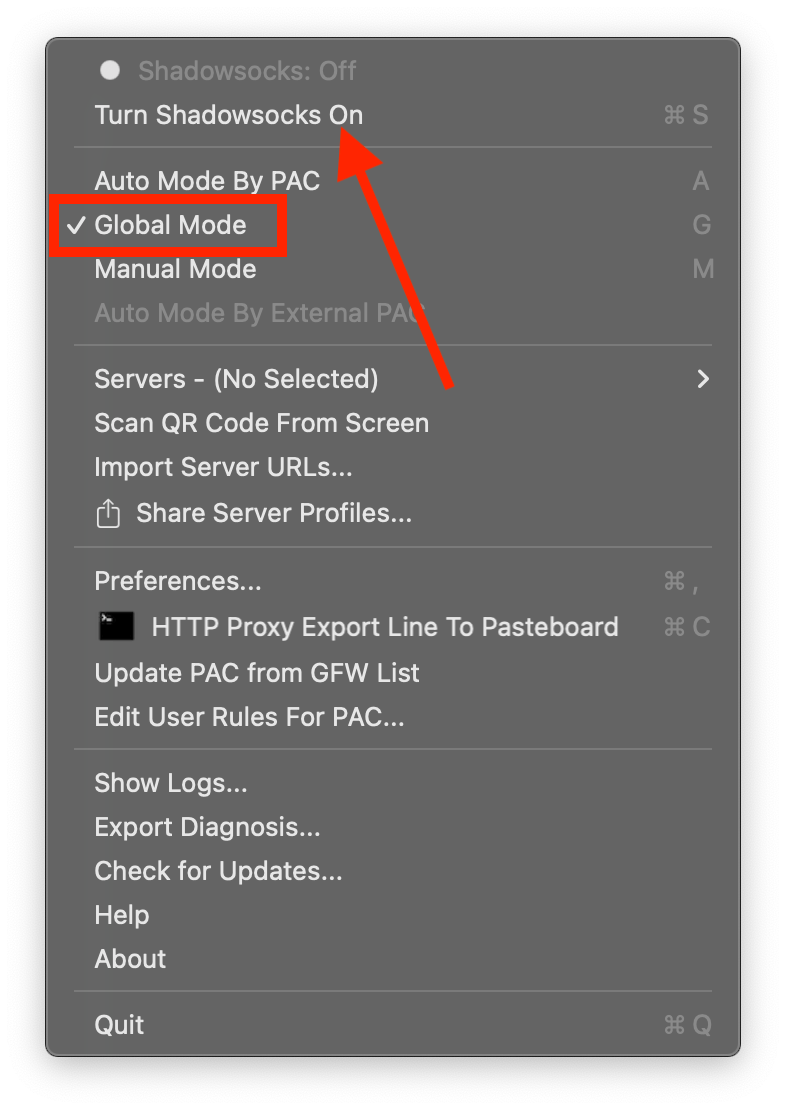Open Preferences...
786x1110 pixels.
point(178,581)
